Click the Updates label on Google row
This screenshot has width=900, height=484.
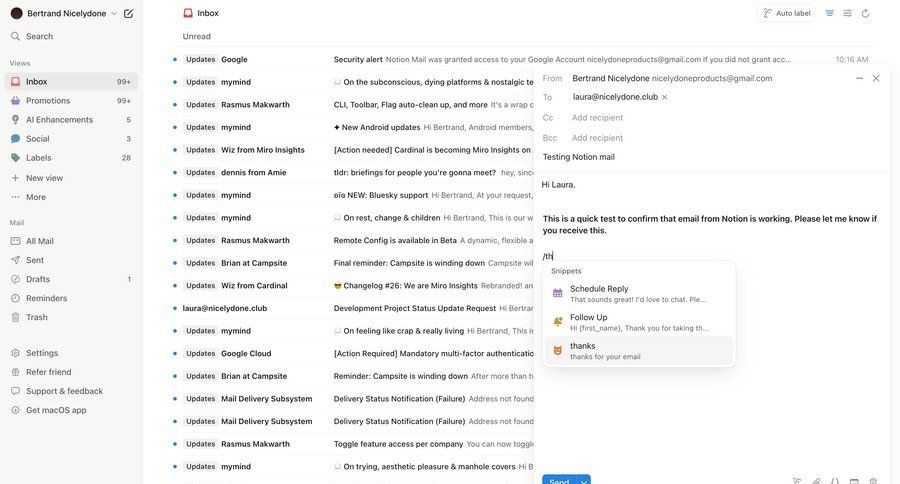pos(200,59)
